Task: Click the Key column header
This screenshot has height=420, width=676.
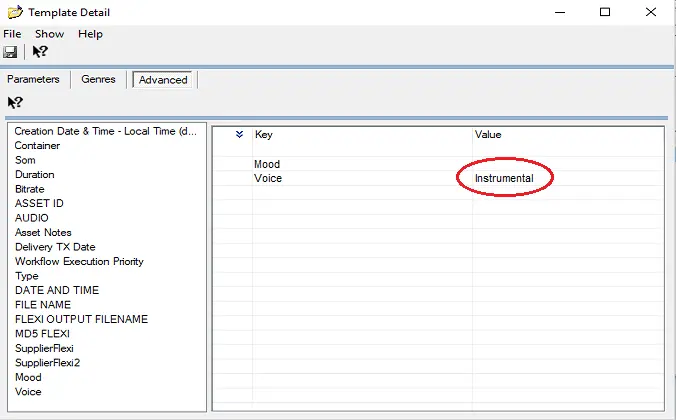Action: click(x=264, y=134)
